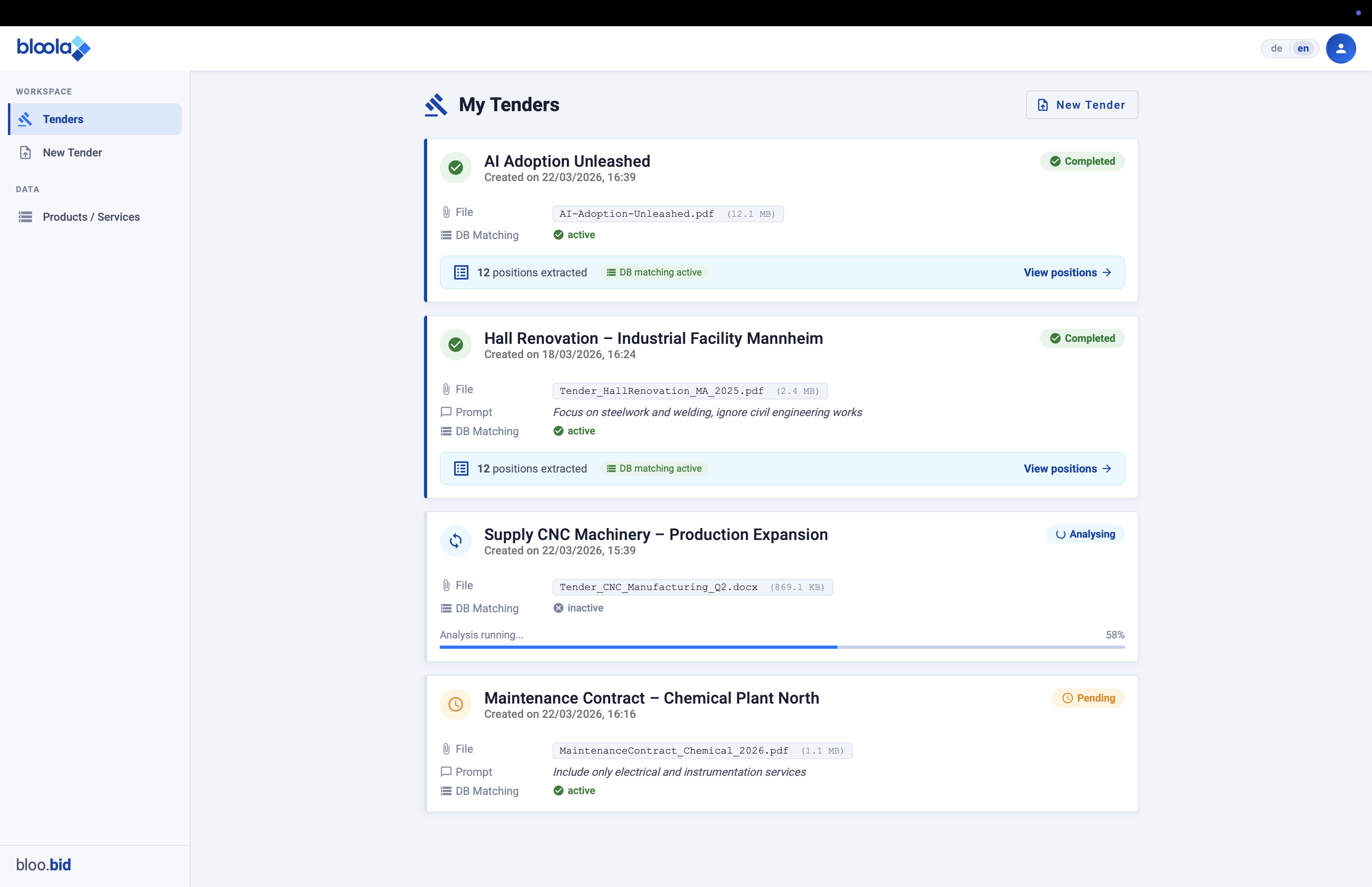Click the New Tender document icon in the sidebar
Image resolution: width=1372 pixels, height=887 pixels.
pyautogui.click(x=25, y=152)
